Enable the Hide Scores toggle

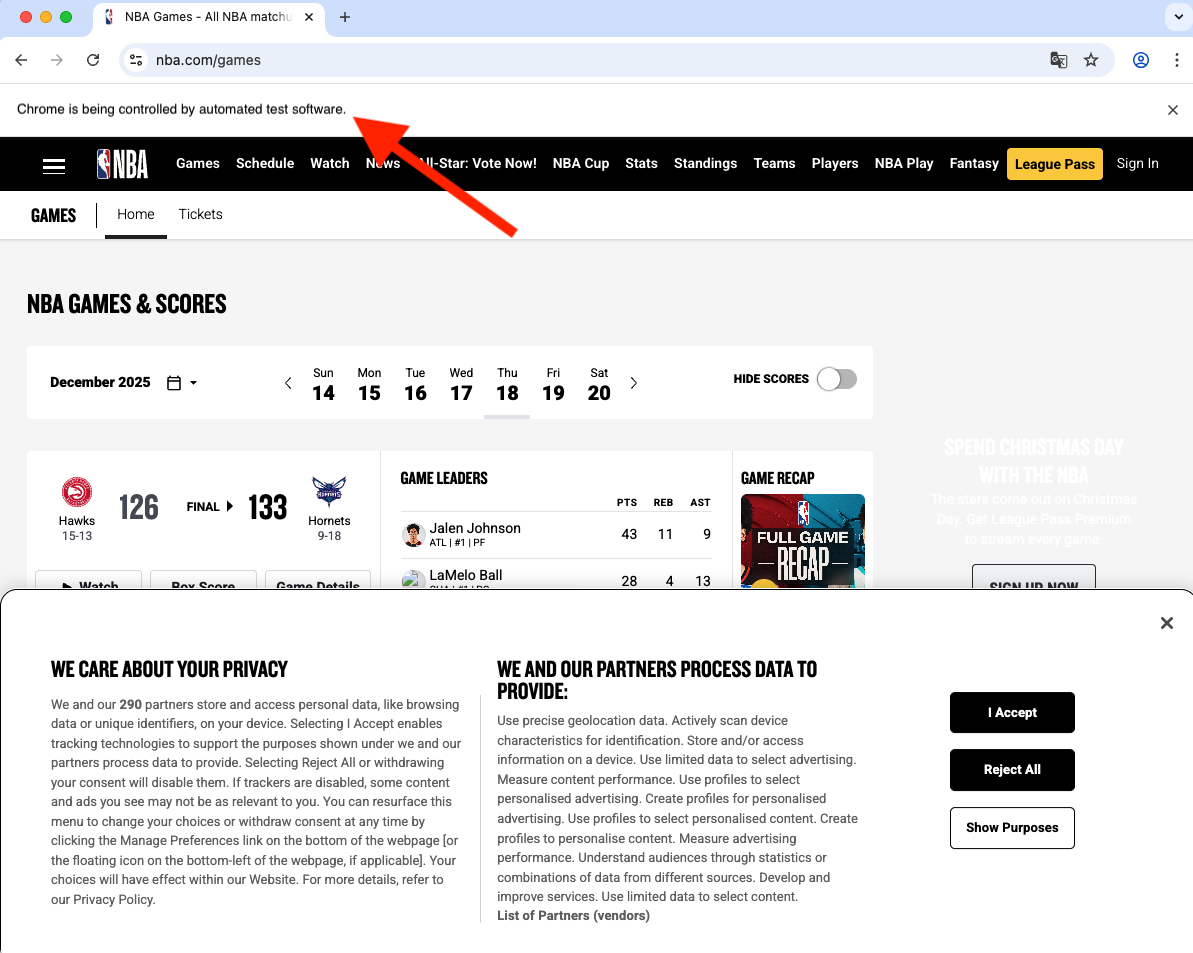point(837,379)
